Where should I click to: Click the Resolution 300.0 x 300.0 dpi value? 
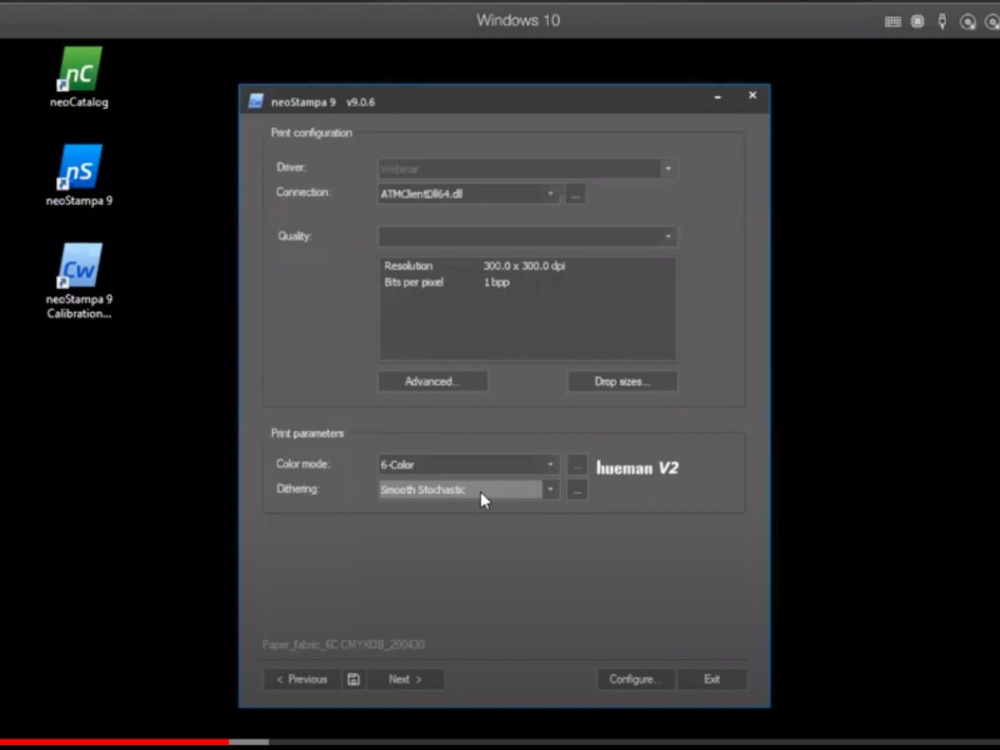coord(524,266)
